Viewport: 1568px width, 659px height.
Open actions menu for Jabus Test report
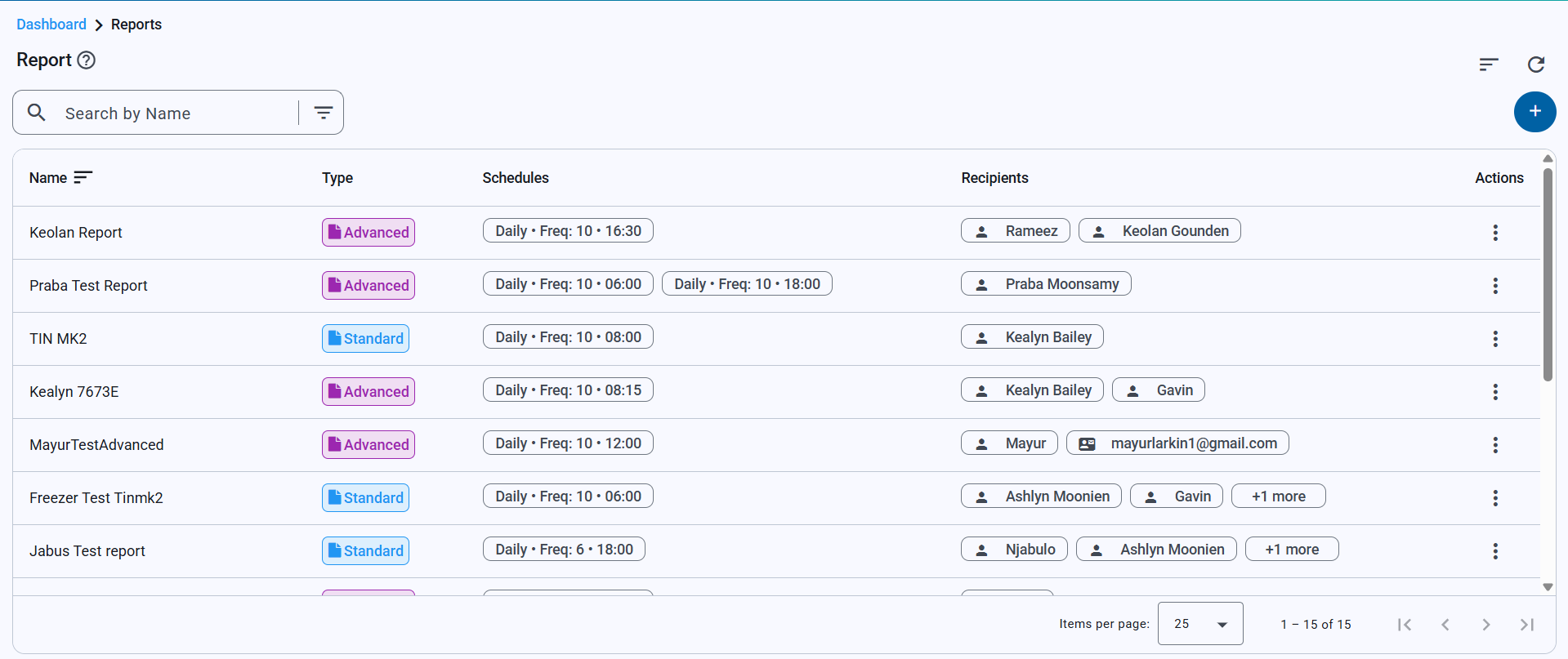pyautogui.click(x=1494, y=551)
